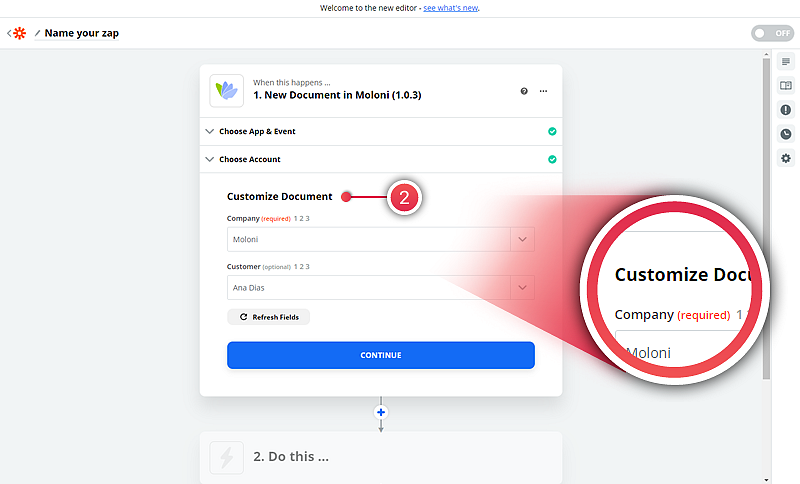Open the '2. Do this ...' step

tap(381, 457)
